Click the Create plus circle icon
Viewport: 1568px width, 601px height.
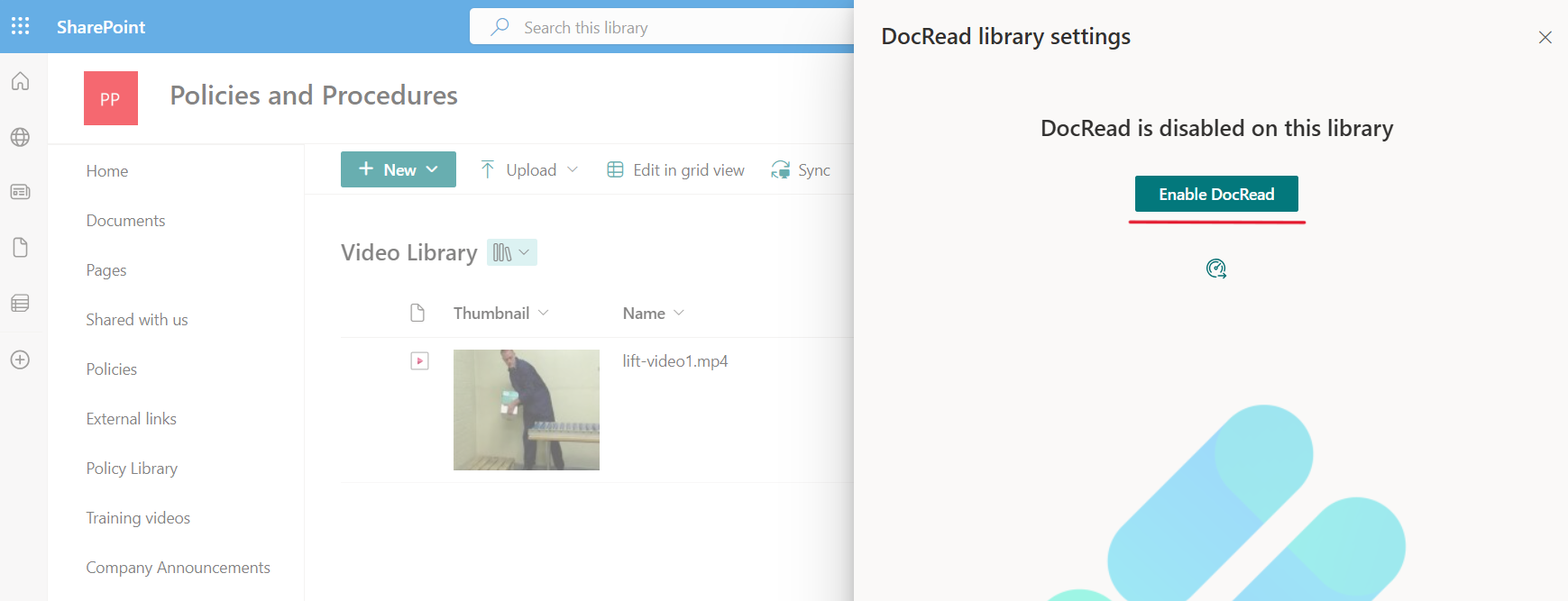click(x=21, y=360)
